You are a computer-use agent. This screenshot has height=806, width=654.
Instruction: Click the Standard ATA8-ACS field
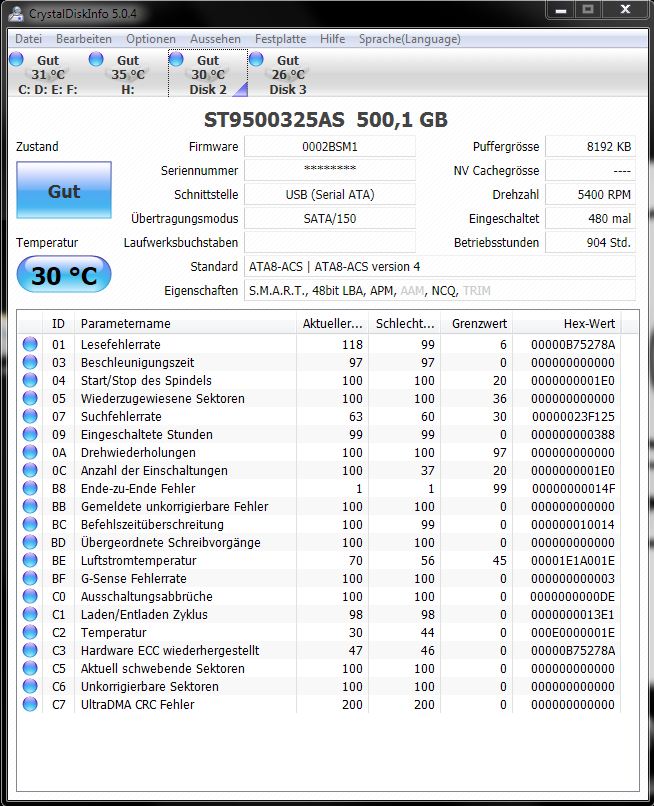[x=440, y=266]
